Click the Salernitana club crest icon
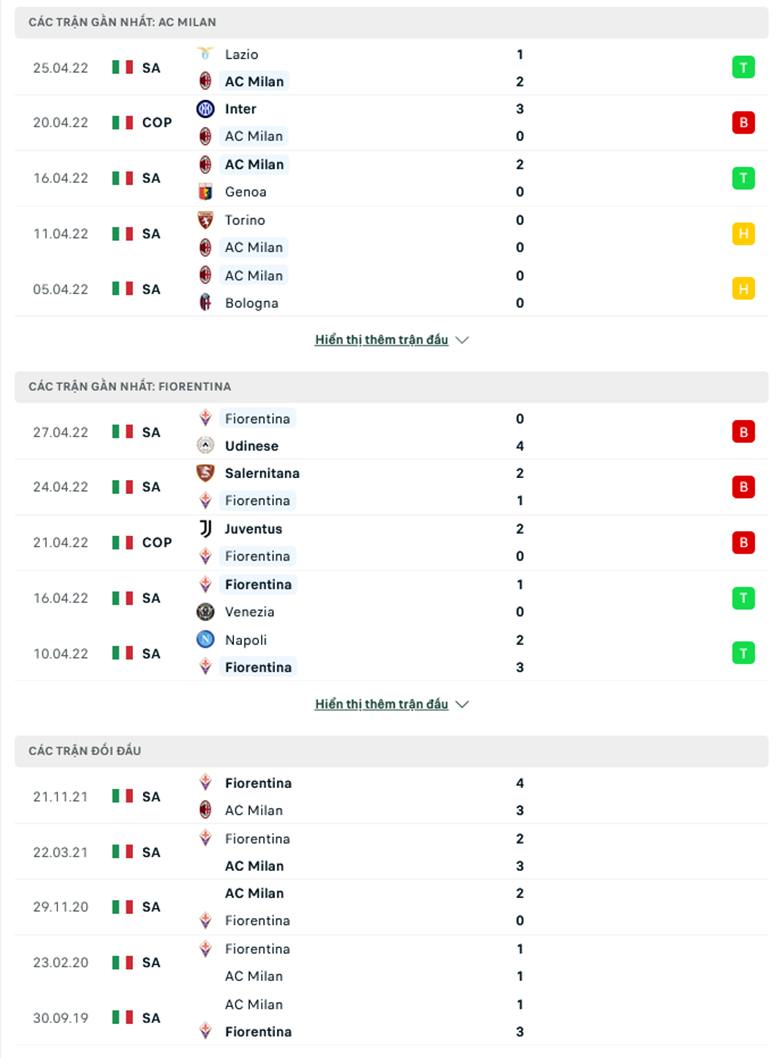The width and height of the screenshot is (780, 1058). point(205,473)
